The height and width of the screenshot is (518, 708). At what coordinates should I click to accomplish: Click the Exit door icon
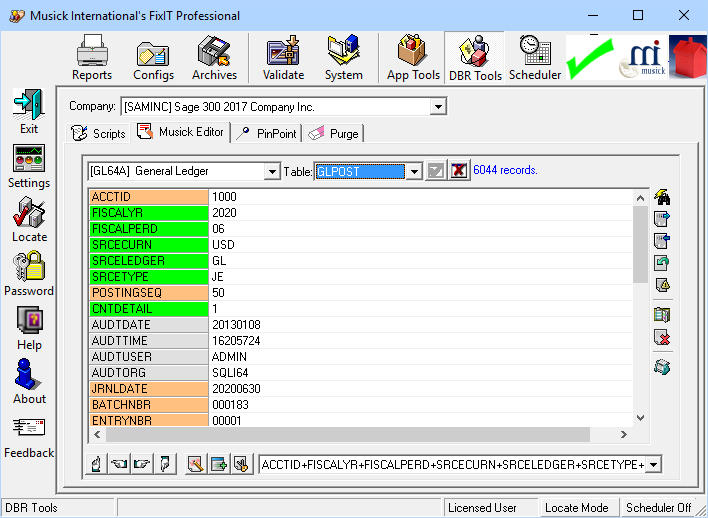pos(29,111)
